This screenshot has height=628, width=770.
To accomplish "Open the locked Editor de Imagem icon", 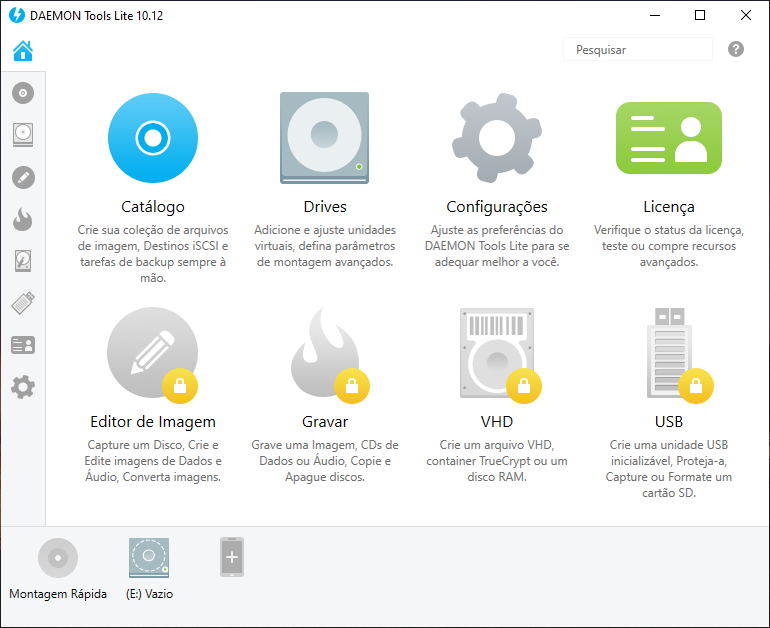I will tap(153, 353).
